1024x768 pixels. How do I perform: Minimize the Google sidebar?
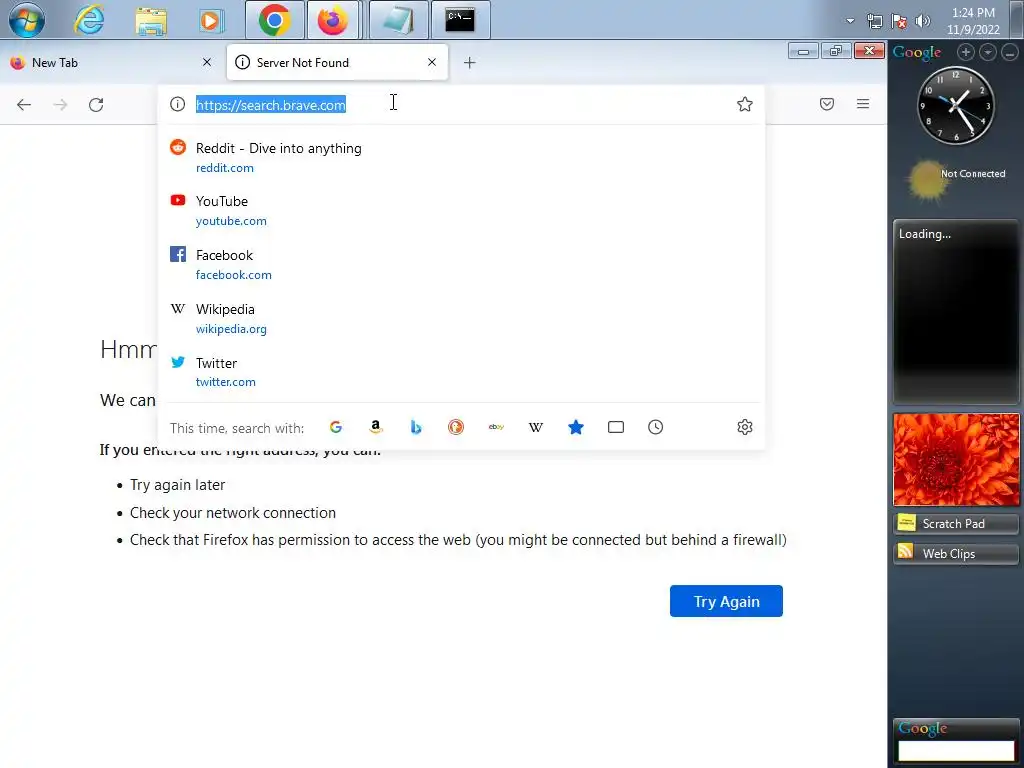click(x=1010, y=52)
